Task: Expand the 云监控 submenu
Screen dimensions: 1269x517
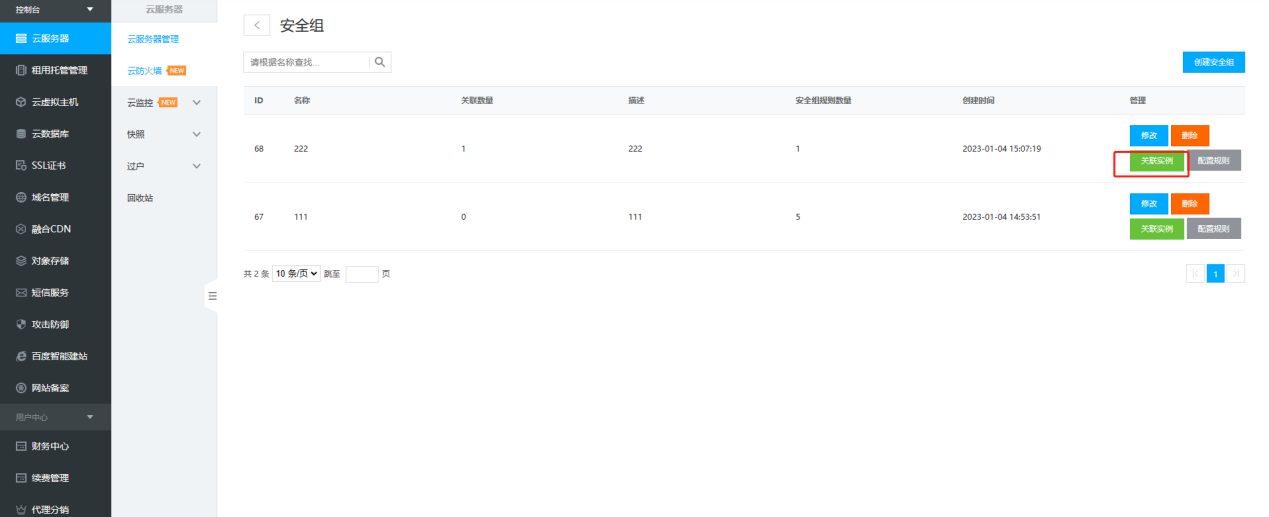Action: tap(196, 102)
